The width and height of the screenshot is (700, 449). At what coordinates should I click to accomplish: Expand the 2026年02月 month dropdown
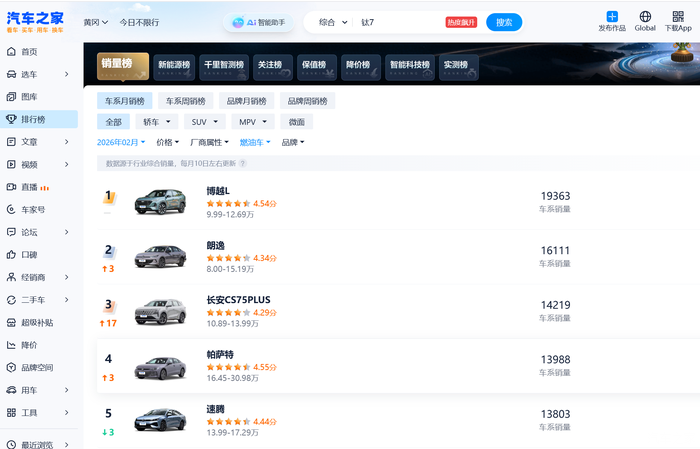click(122, 143)
